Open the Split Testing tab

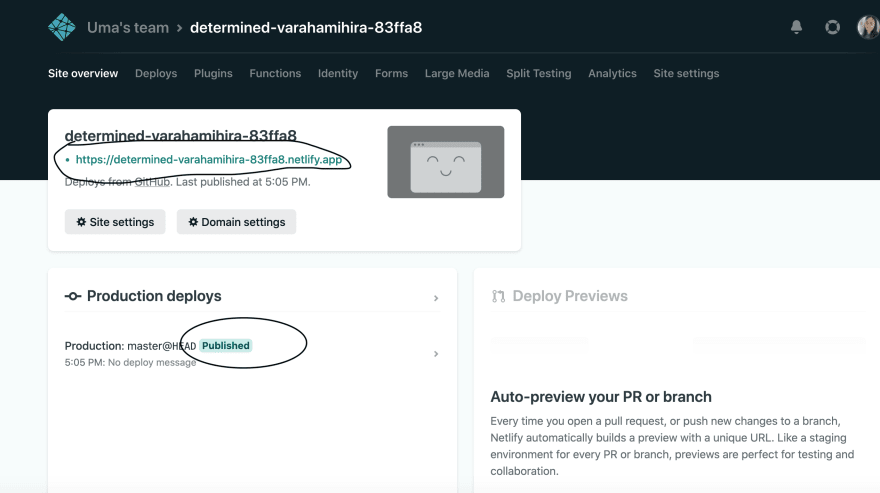539,74
